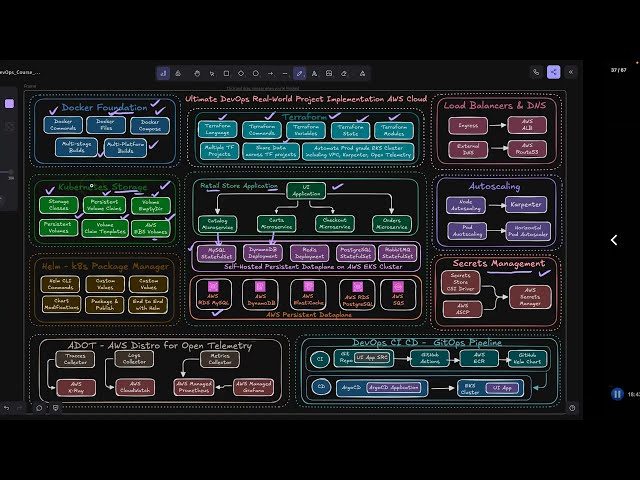Select the Terraform Language box

(217, 129)
